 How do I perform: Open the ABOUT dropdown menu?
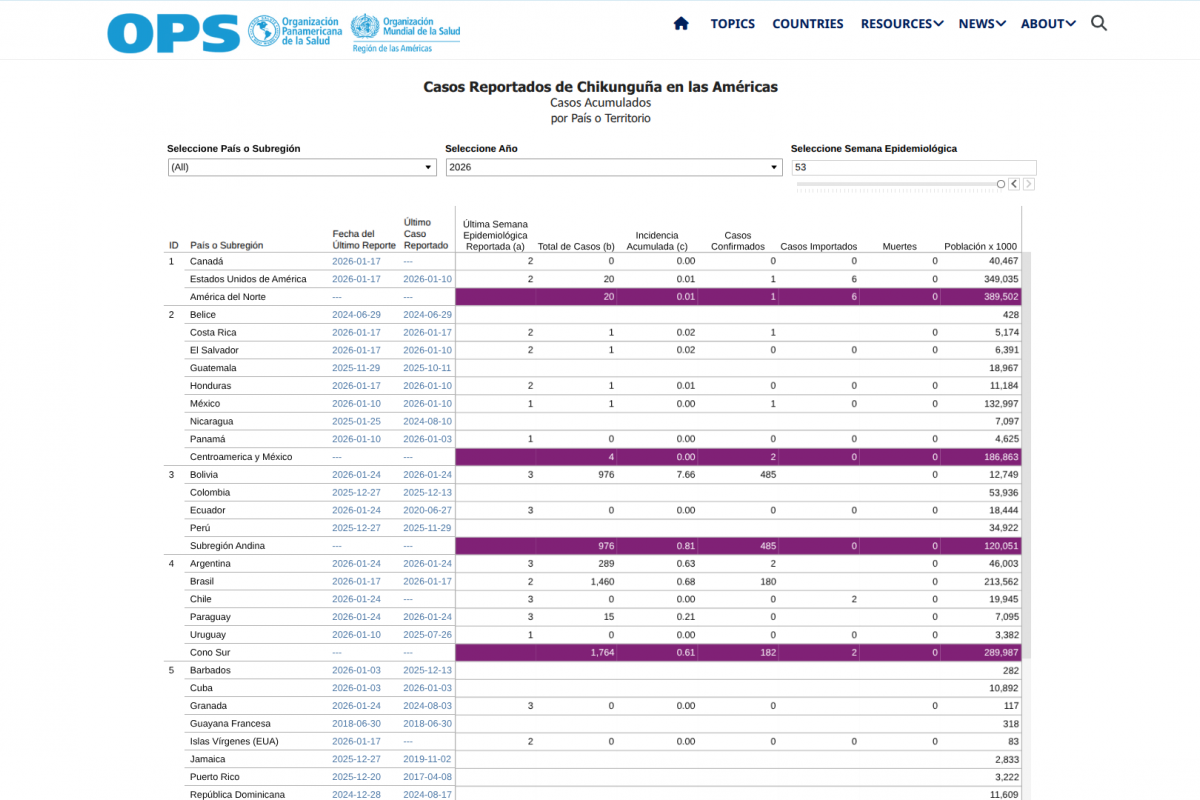[1047, 24]
